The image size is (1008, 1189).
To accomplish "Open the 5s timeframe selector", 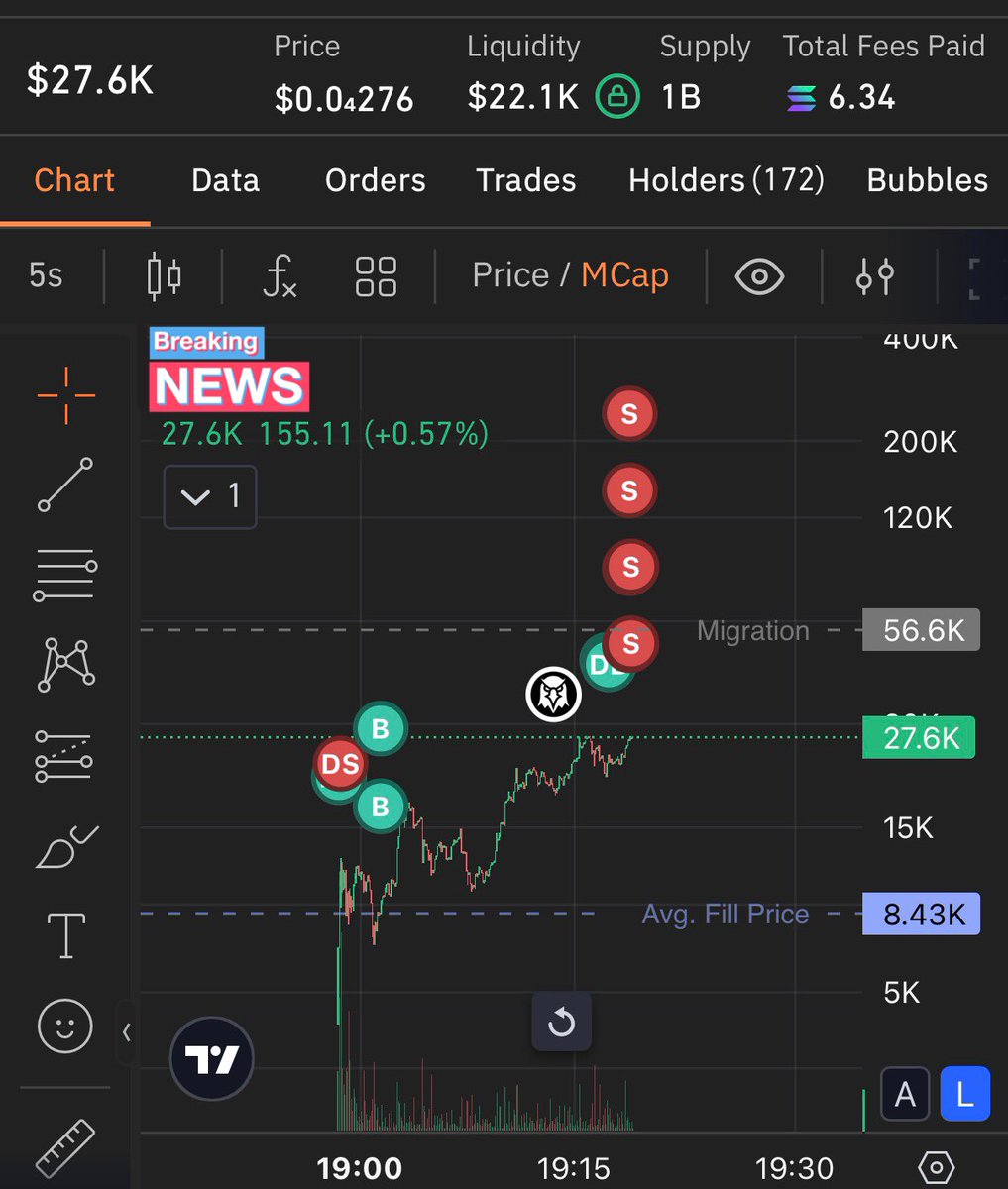I will [x=46, y=275].
